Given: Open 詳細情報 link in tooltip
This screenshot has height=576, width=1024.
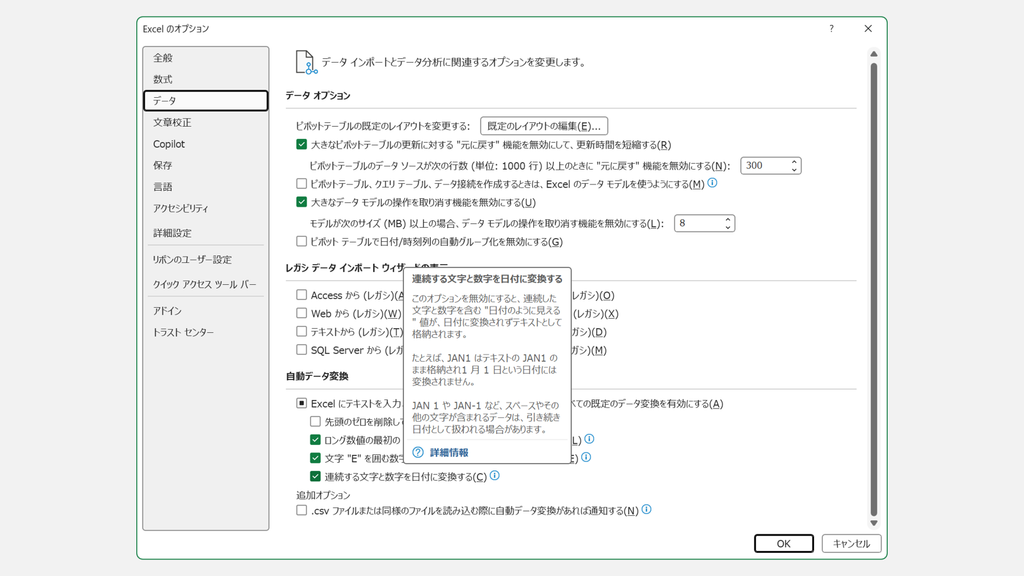Looking at the screenshot, I should coord(449,453).
